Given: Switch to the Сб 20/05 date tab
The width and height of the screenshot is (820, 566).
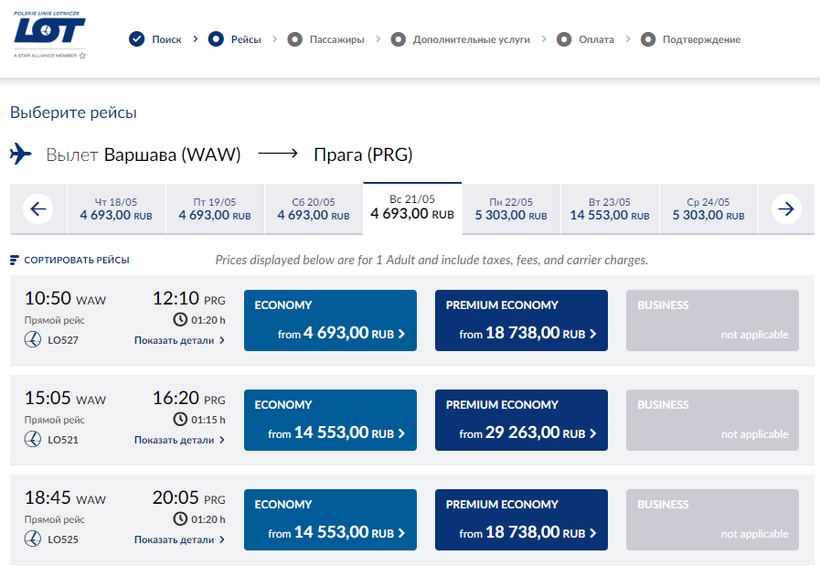Looking at the screenshot, I should [x=313, y=209].
